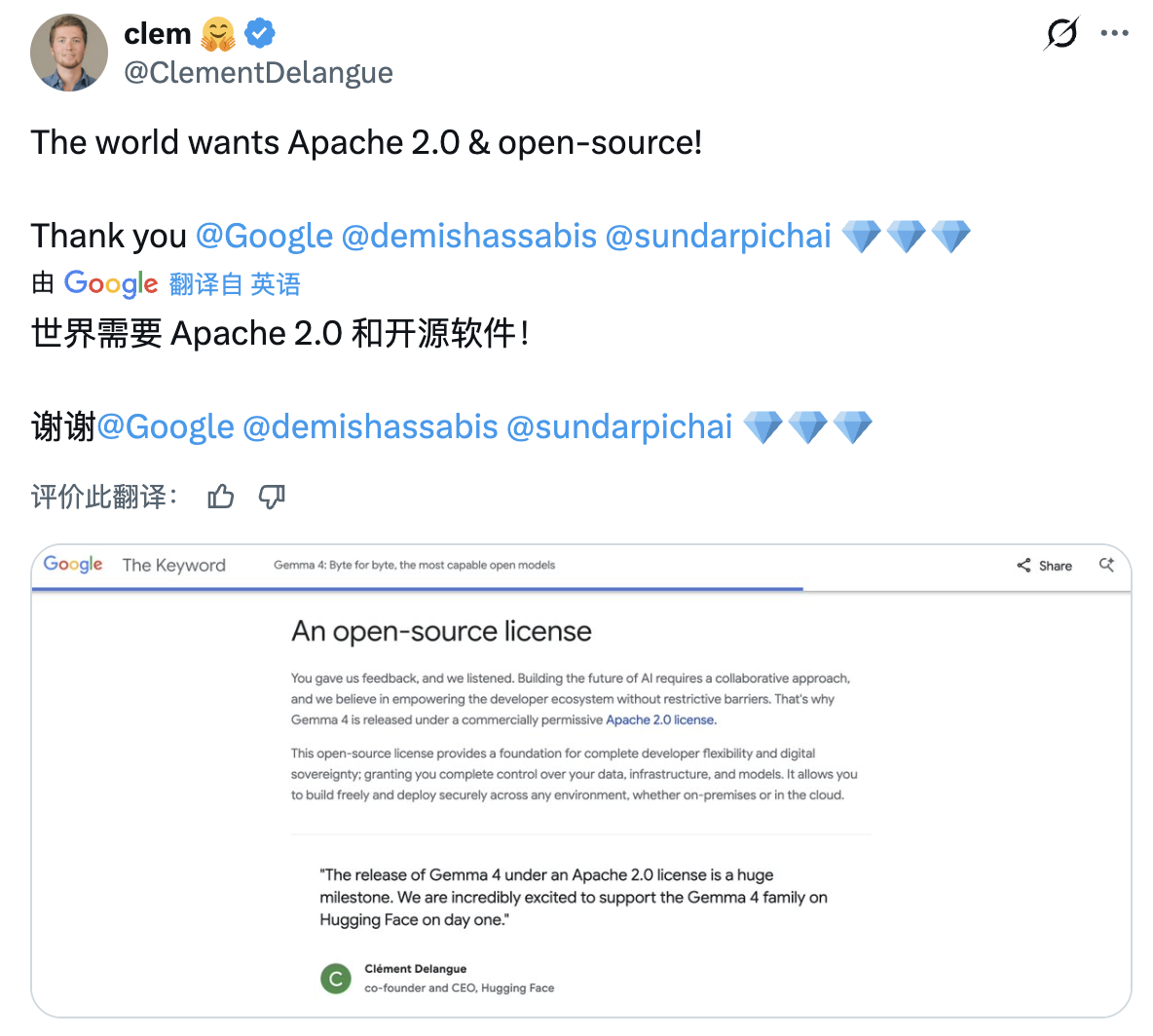This screenshot has width=1153, height=1036.
Task: Open the @Google mention link
Action: [265, 235]
